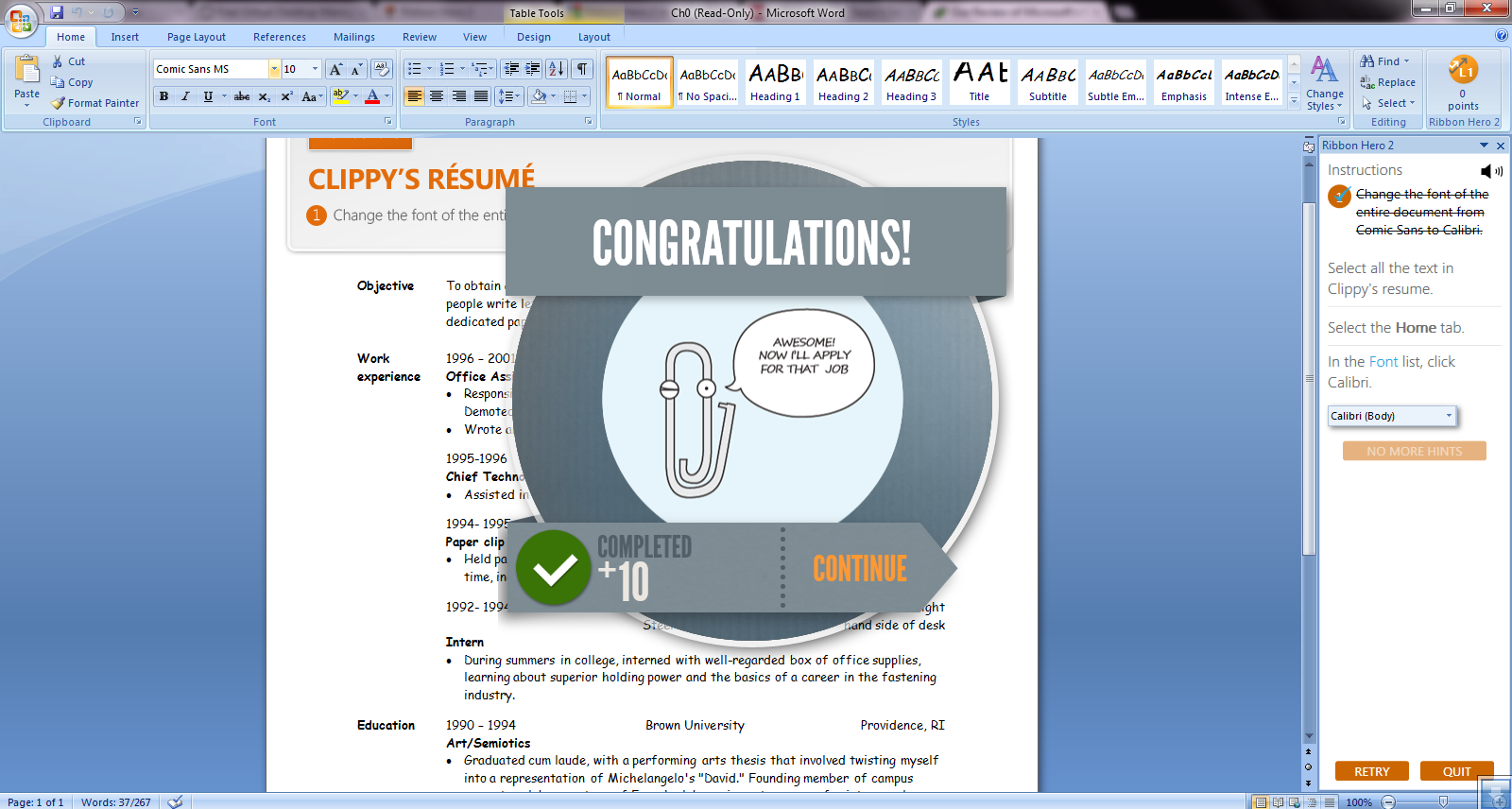The image size is (1512, 809).
Task: Click the Decrease Indent icon
Action: tap(511, 69)
